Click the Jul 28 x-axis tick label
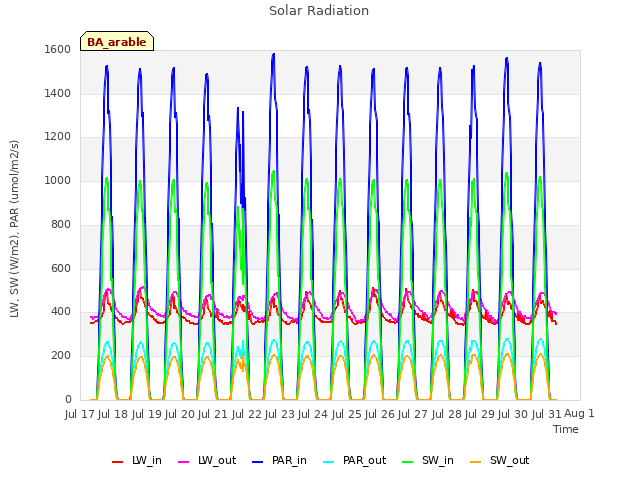Viewport: 640px width, 480px height. click(x=447, y=414)
